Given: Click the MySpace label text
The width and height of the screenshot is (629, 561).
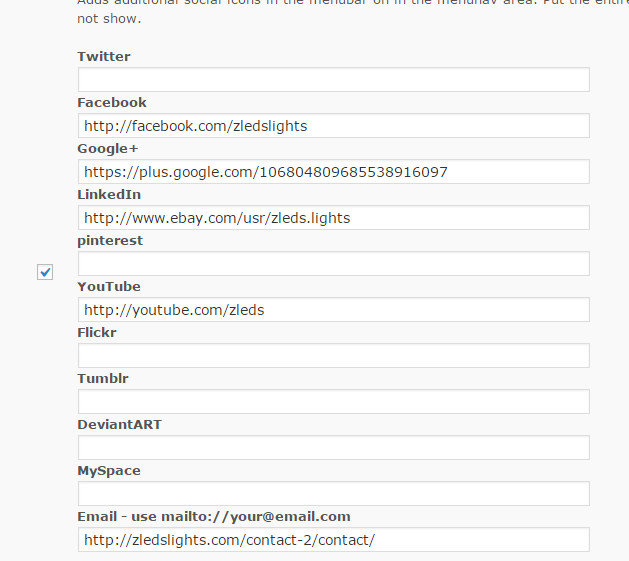Looking at the screenshot, I should (109, 471).
